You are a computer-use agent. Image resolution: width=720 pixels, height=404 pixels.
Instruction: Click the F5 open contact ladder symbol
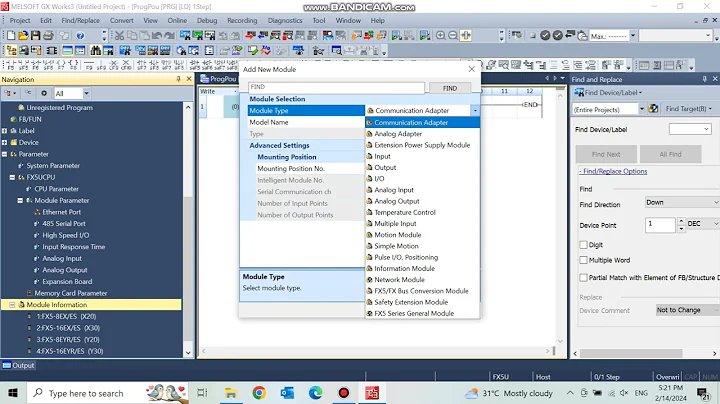click(x=10, y=65)
